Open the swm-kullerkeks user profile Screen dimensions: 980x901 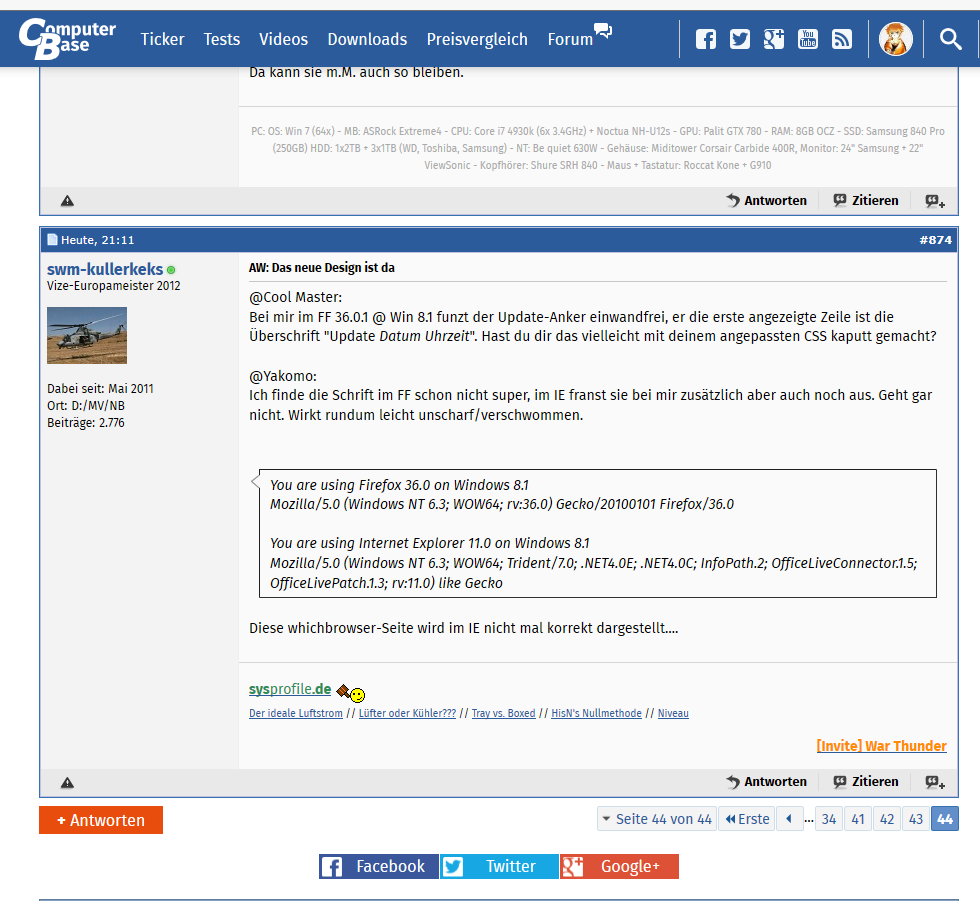(x=105, y=269)
